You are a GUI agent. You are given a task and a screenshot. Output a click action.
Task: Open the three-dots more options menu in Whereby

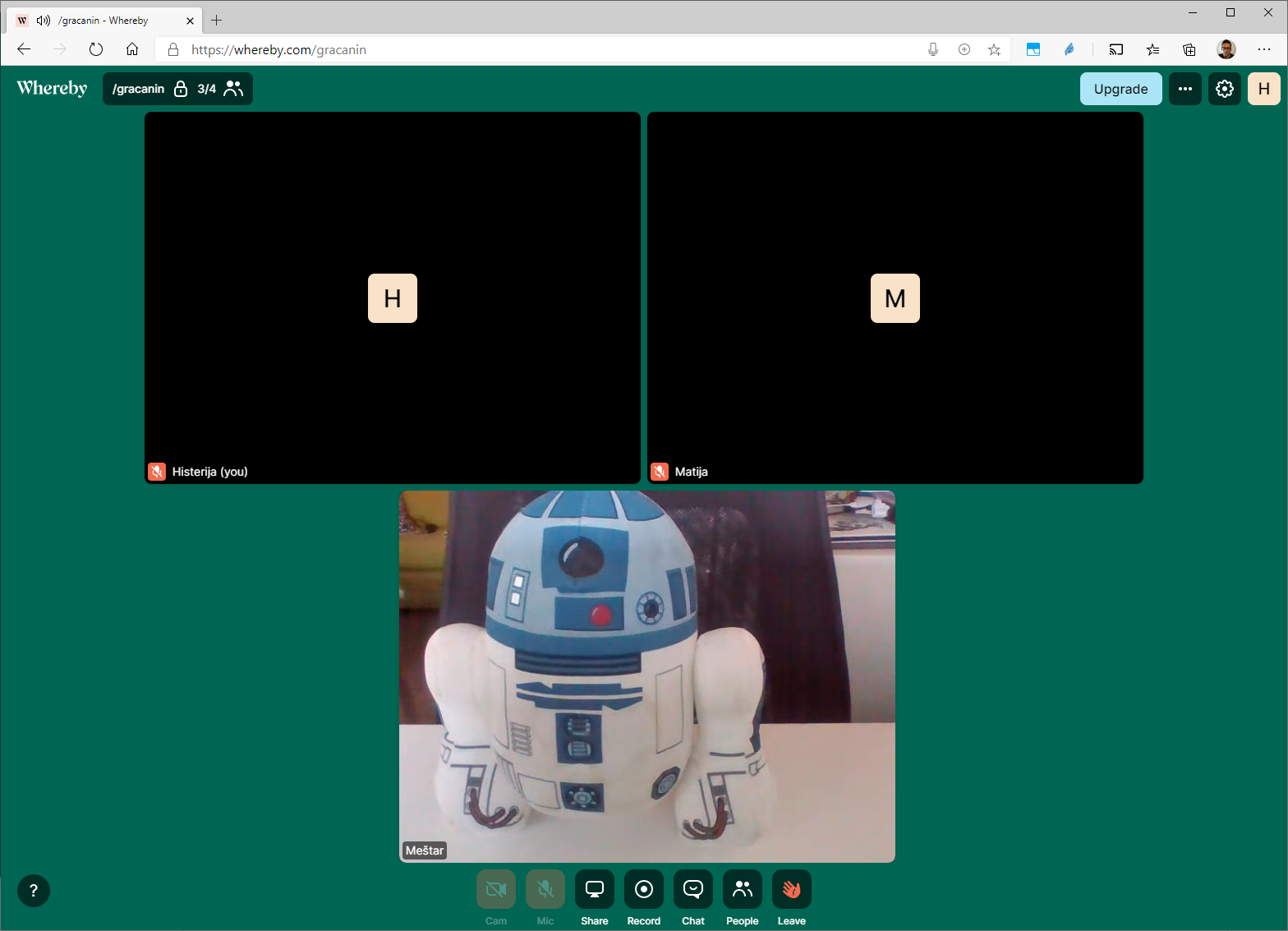coord(1185,89)
